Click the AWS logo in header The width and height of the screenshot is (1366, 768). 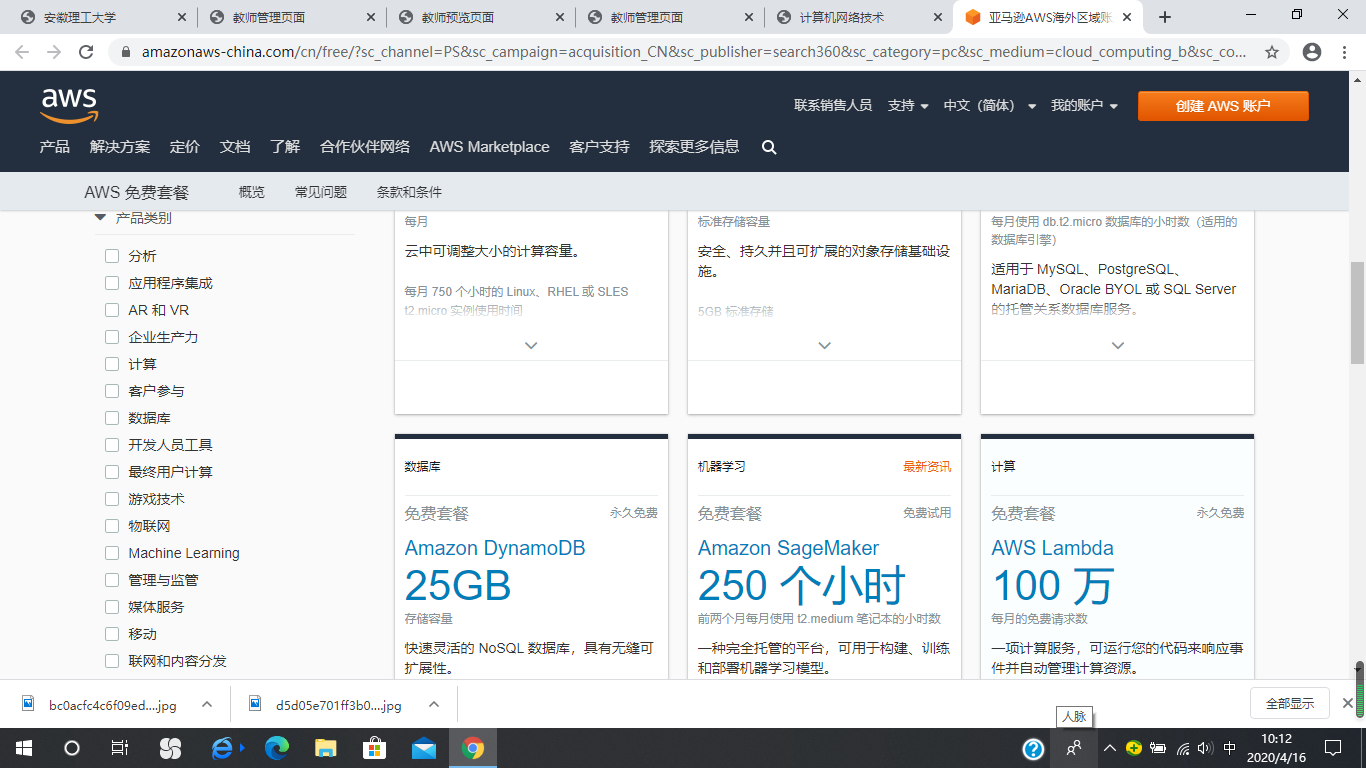point(69,104)
